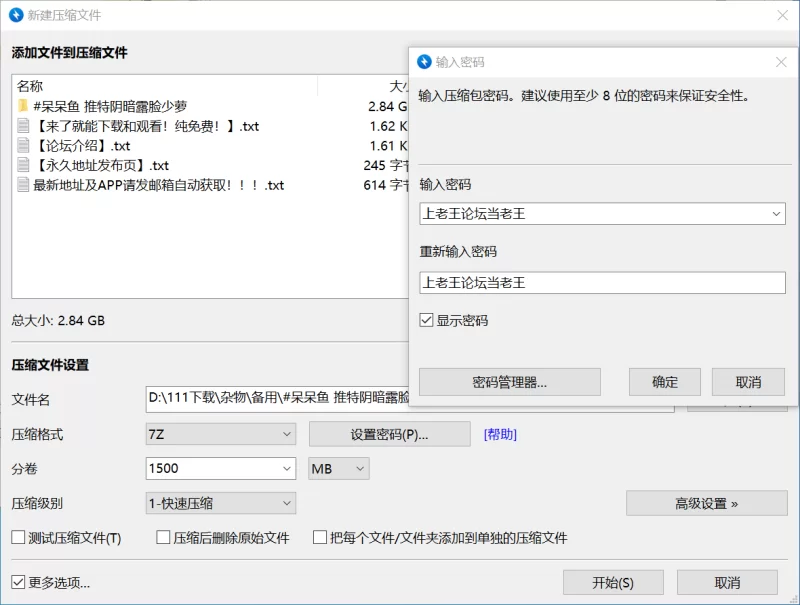Select the 【永久地址发布页】.txt file icon

tap(23, 166)
